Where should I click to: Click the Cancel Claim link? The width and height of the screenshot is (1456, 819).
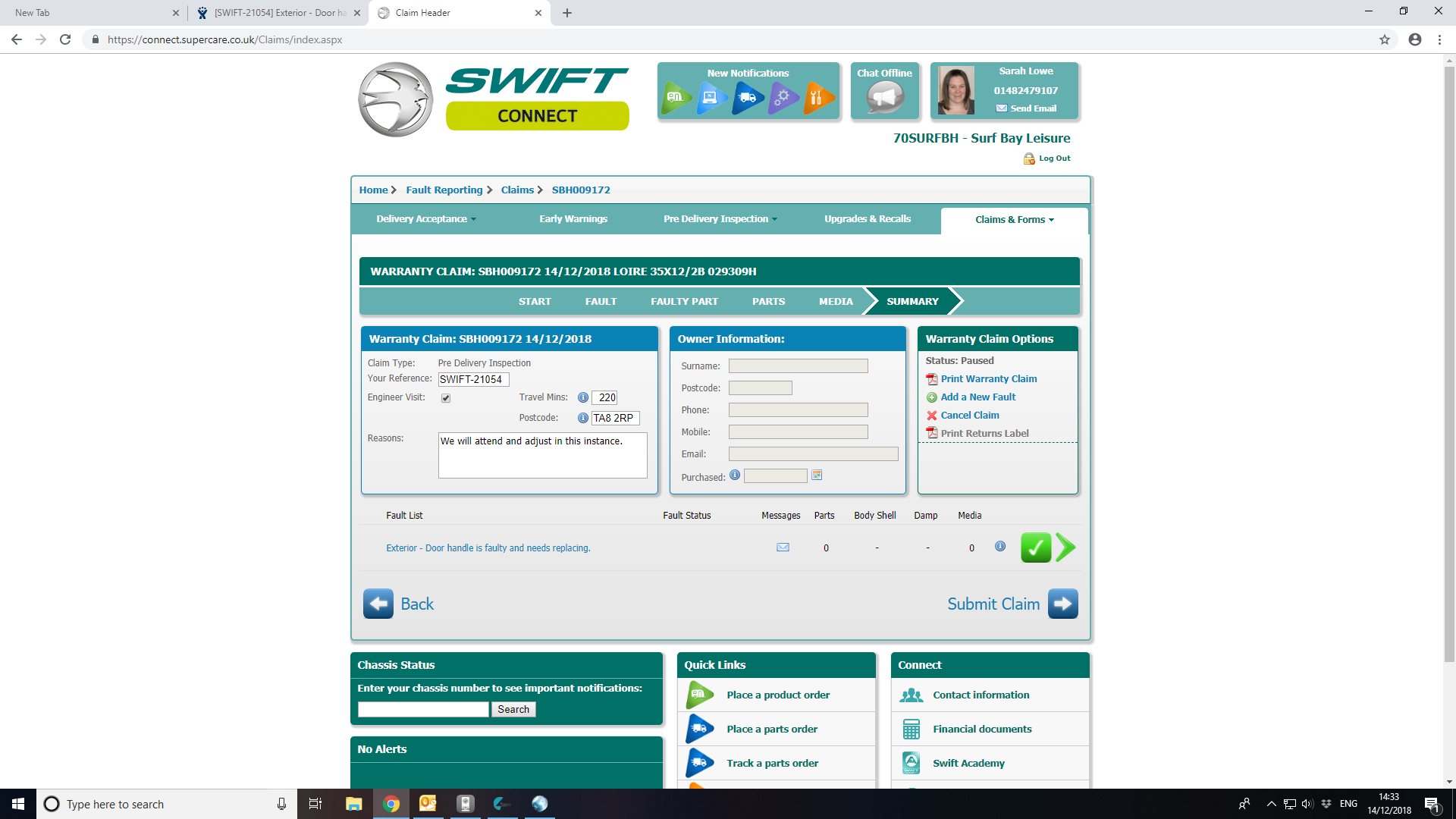pos(969,416)
